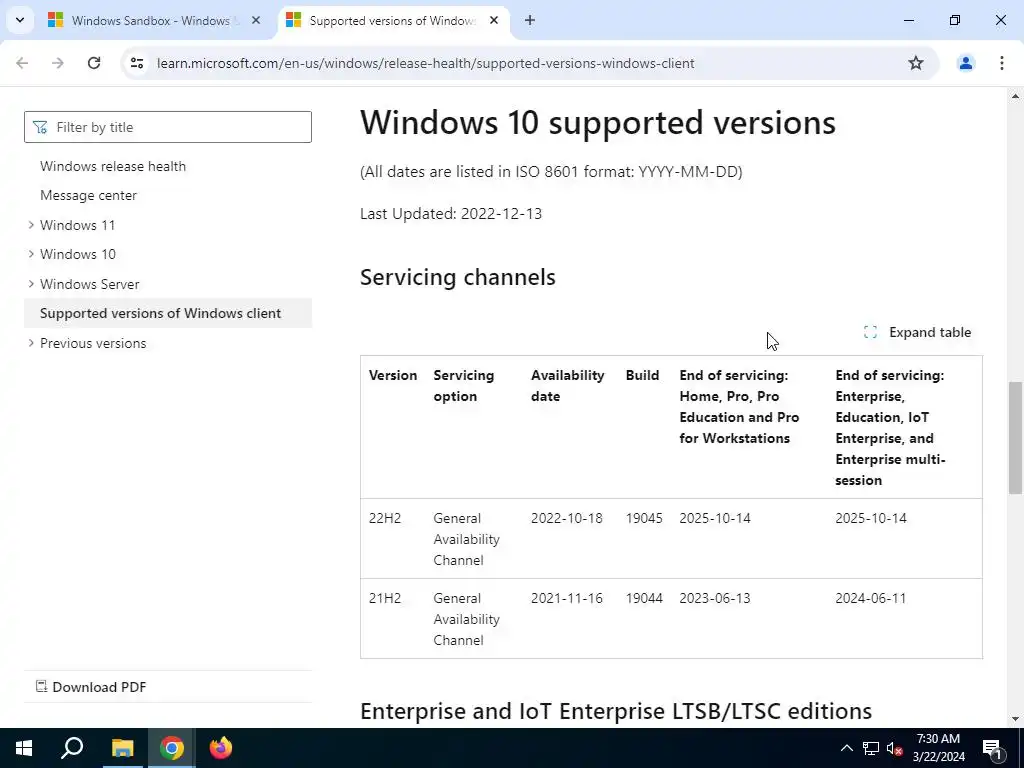Click build number 19045
This screenshot has height=768, width=1024.
(x=644, y=519)
